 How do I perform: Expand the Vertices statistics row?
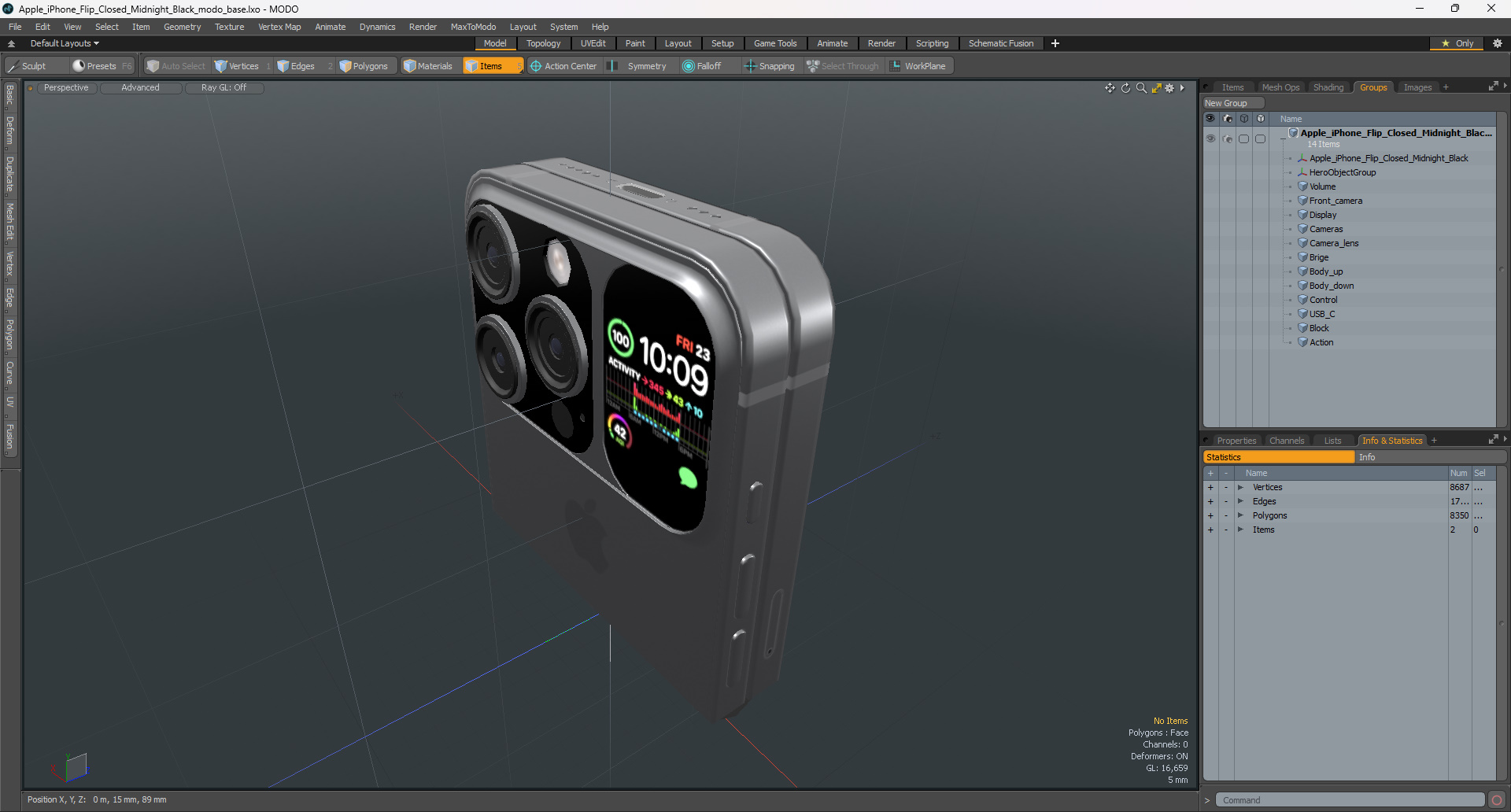pyautogui.click(x=1240, y=488)
